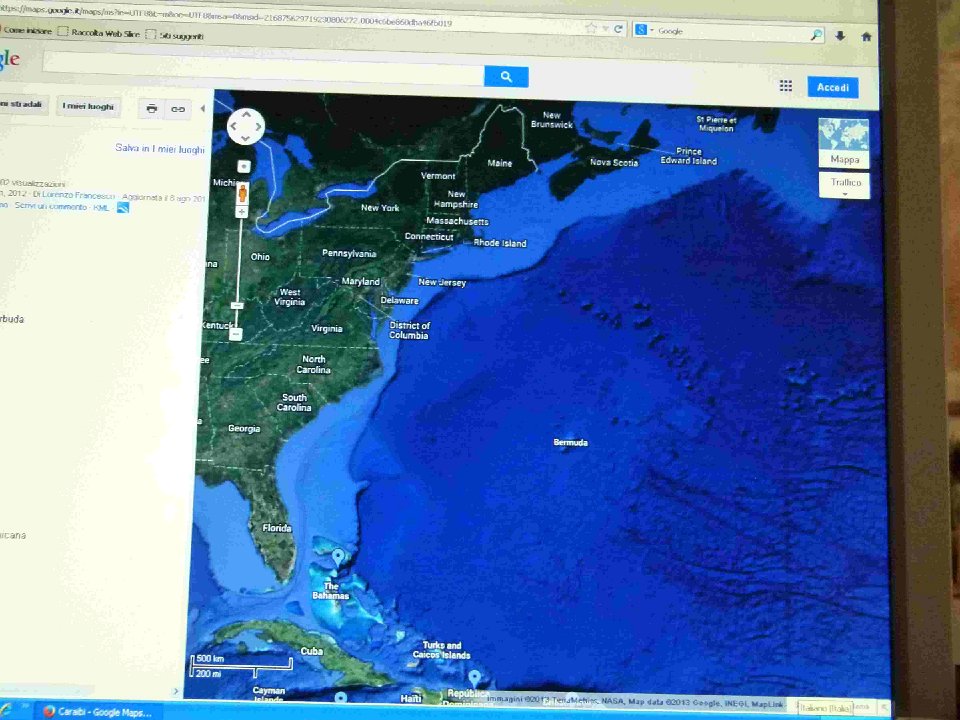Screen dimensions: 960x720
Task: Click the blue maps search button
Action: coord(506,77)
